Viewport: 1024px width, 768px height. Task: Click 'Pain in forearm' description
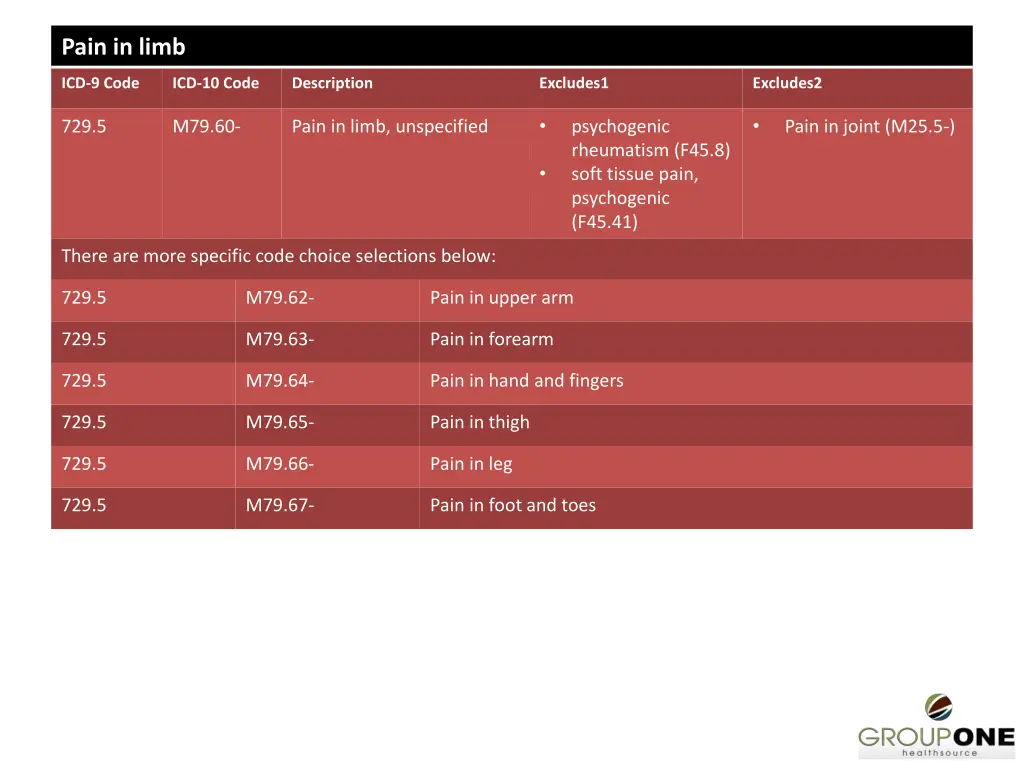(491, 339)
